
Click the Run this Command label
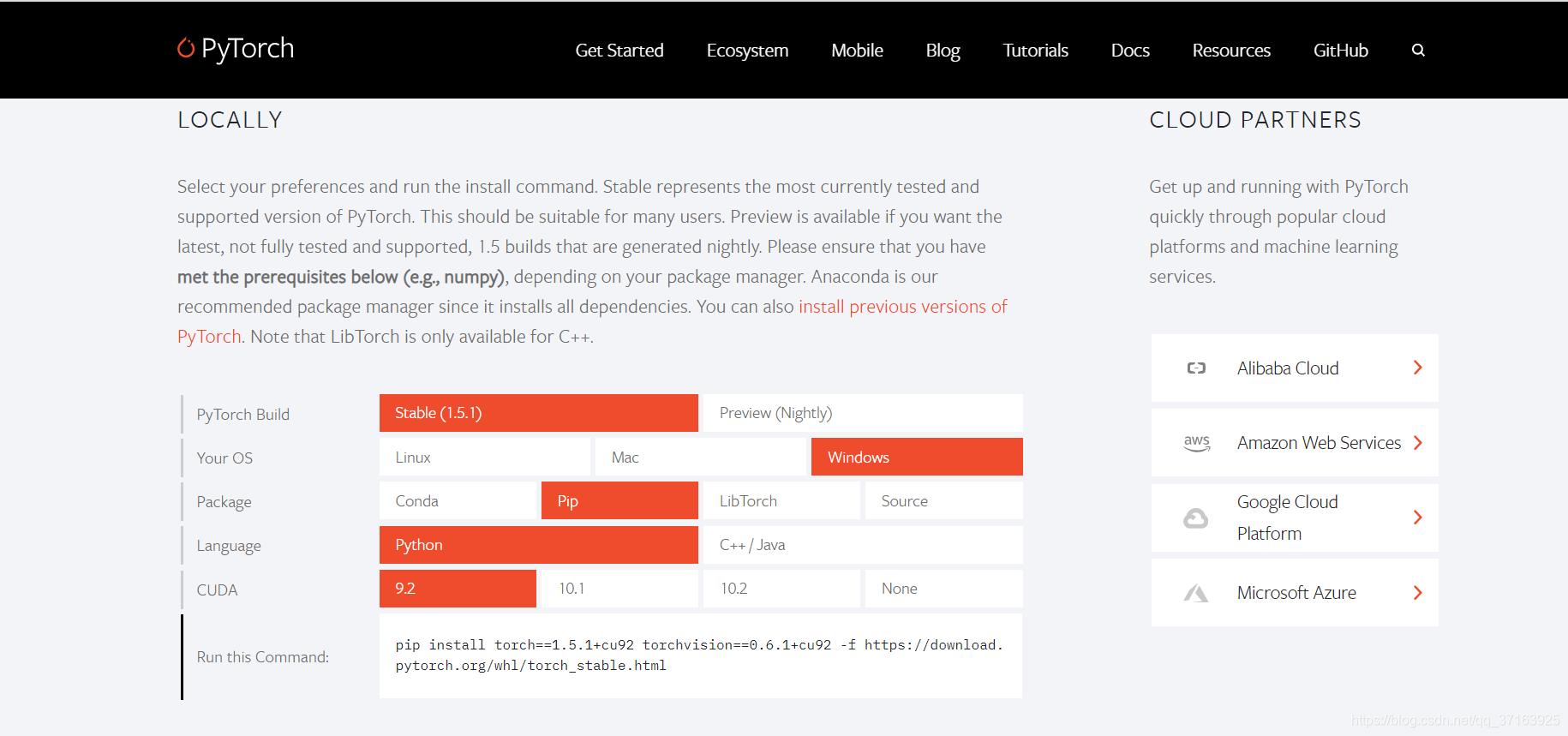point(263,657)
